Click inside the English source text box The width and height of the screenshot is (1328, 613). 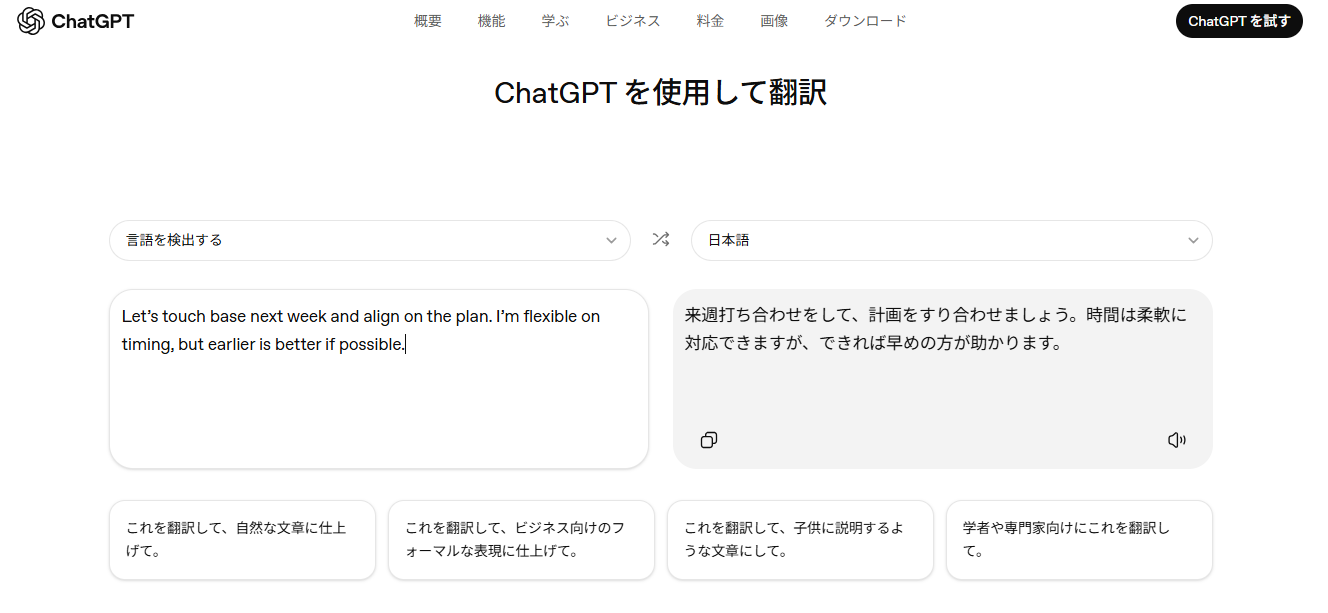pos(378,400)
